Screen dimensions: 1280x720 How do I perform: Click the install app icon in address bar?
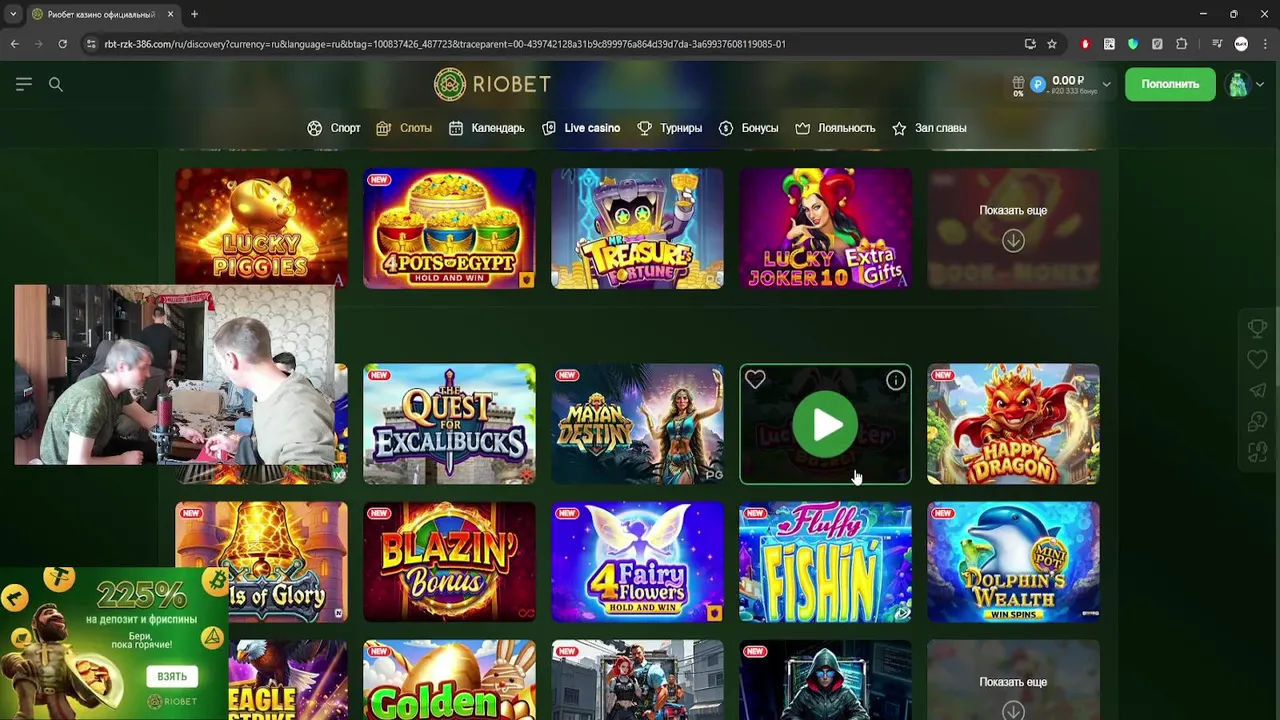[1030, 44]
